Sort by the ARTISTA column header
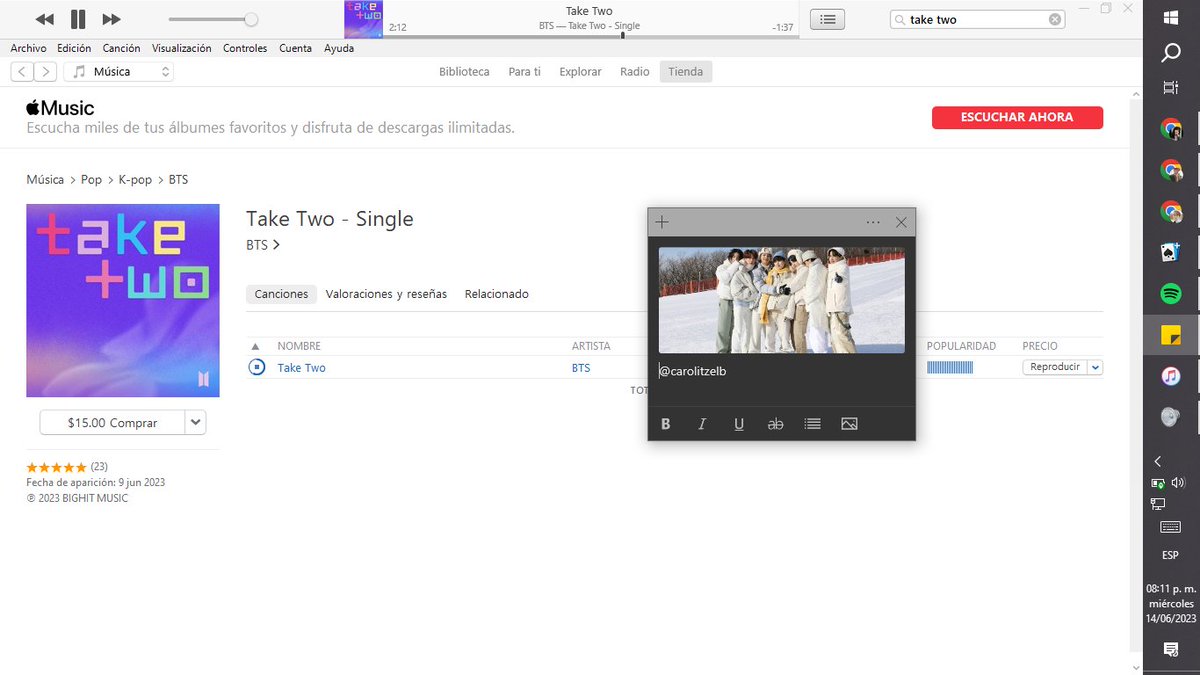Image resolution: width=1200 pixels, height=675 pixels. point(591,346)
